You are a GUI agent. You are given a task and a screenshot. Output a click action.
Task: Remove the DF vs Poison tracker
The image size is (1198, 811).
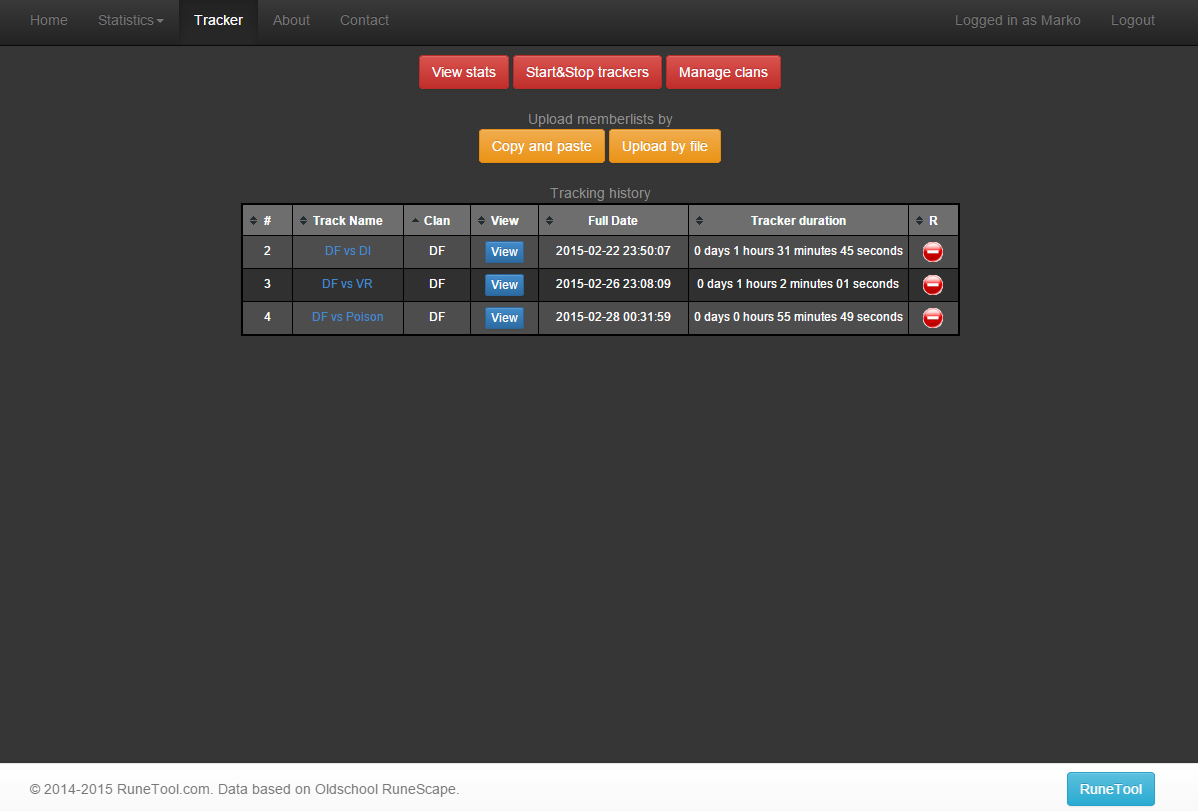coord(932,317)
